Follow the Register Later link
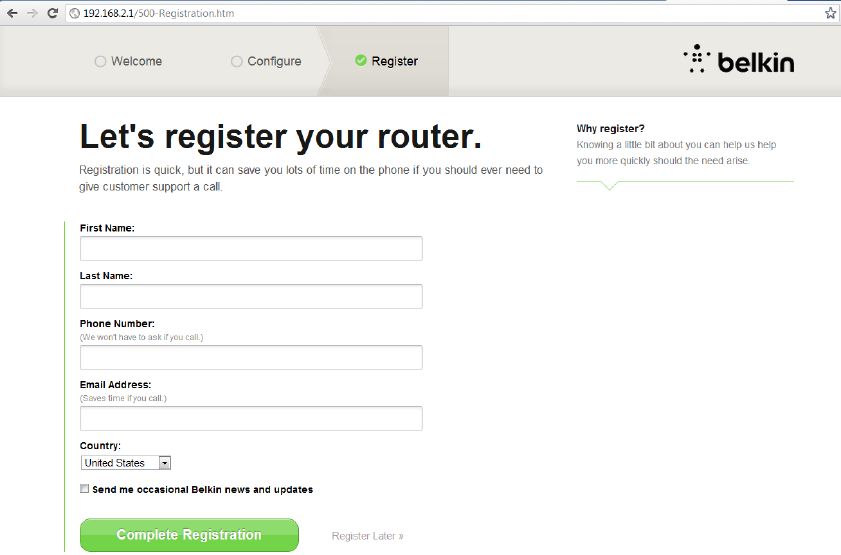Viewport: 841px width, 555px height. (x=367, y=536)
